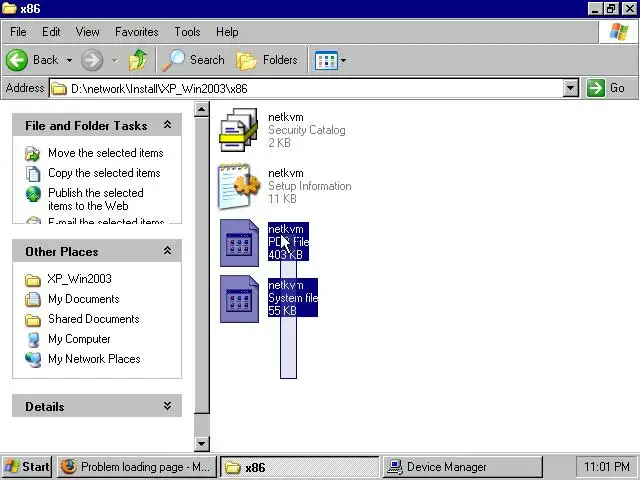Open My Documents link
This screenshot has width=640, height=480.
pyautogui.click(x=84, y=299)
